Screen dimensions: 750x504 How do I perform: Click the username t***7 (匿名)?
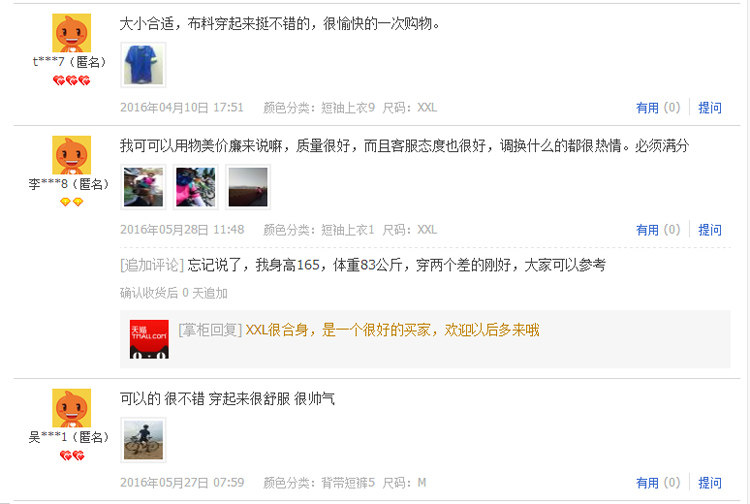coord(69,62)
